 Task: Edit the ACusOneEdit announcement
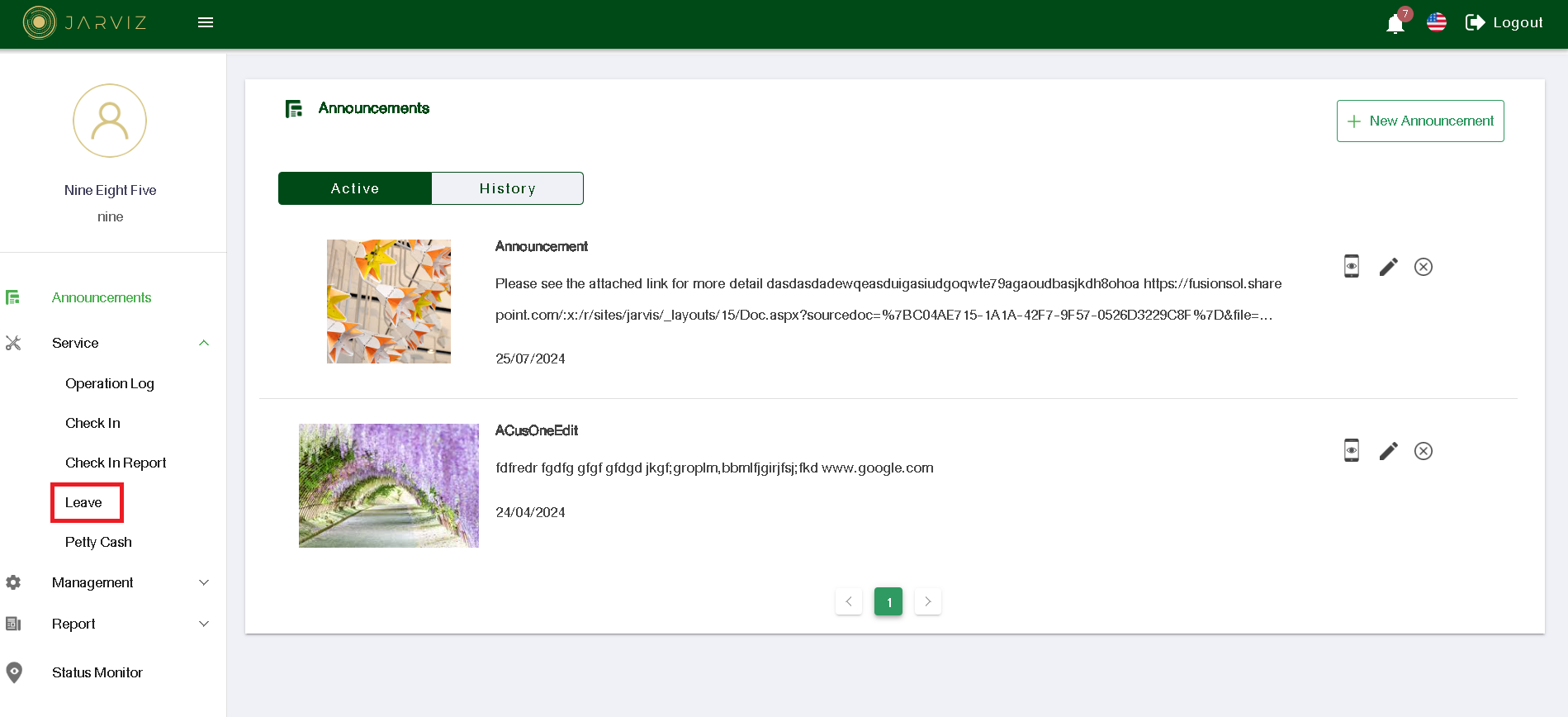pos(1388,451)
